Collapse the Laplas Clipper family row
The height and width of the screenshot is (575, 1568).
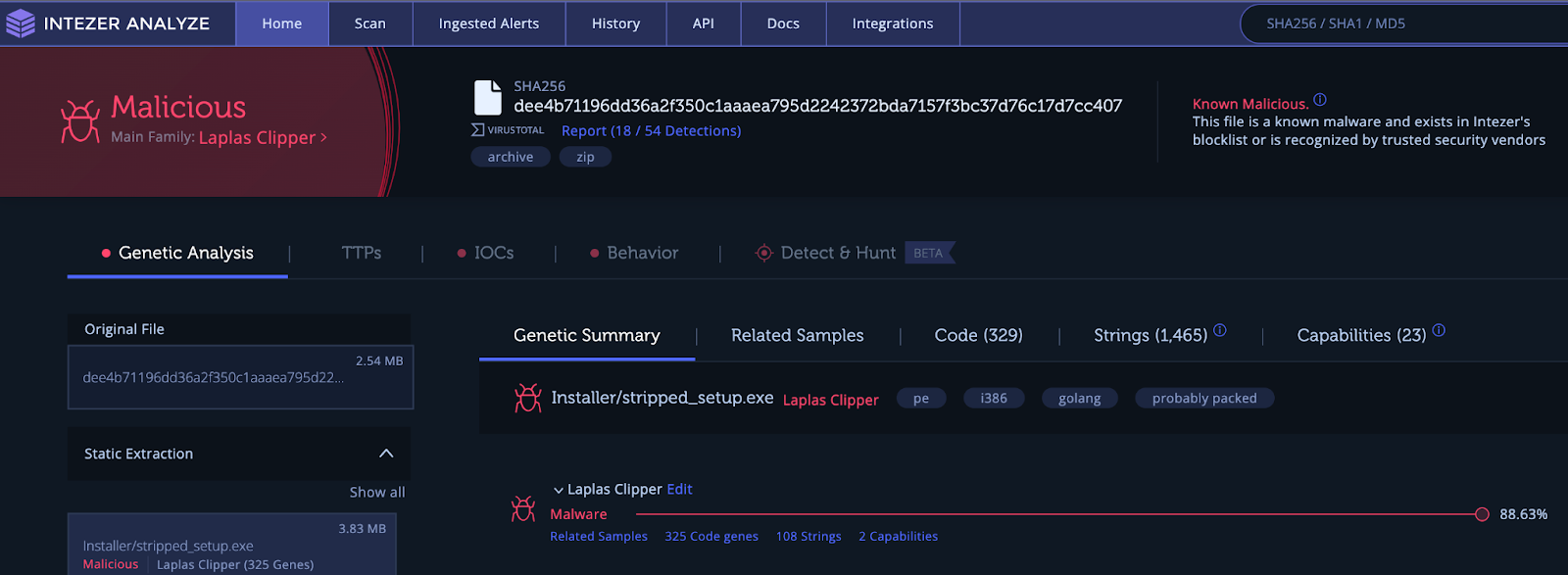(x=559, y=490)
